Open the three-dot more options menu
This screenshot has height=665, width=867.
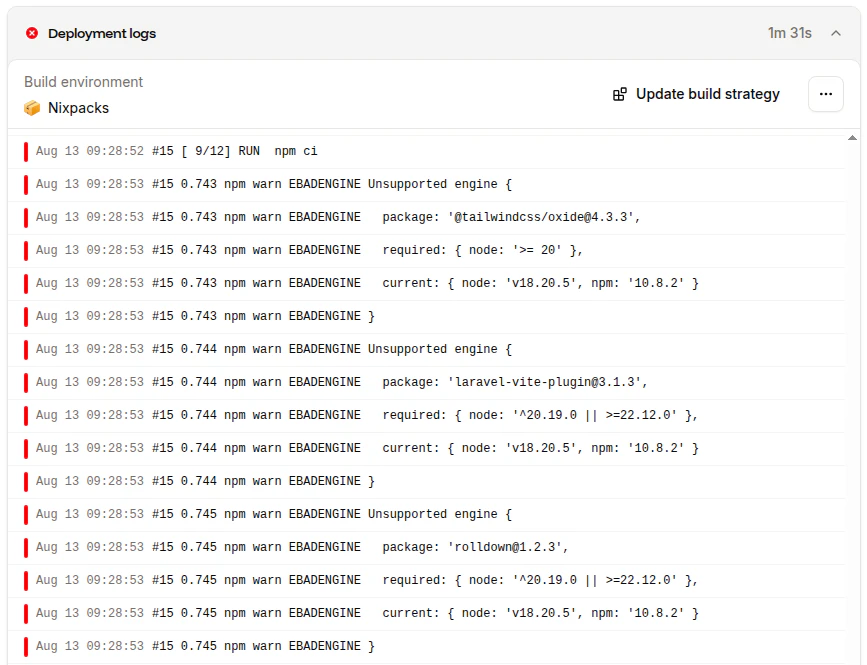click(x=826, y=94)
